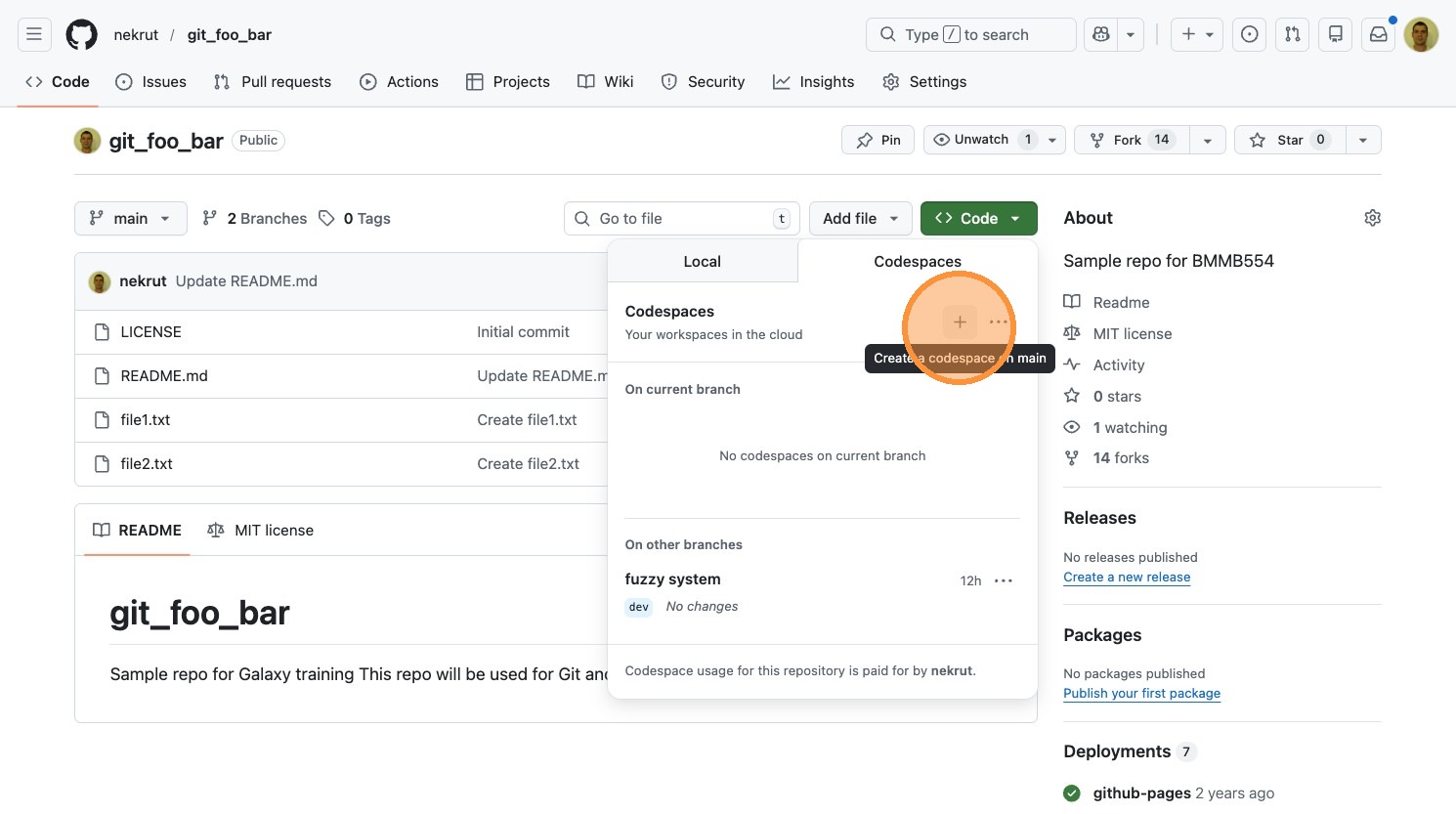Open the About settings gear icon
Viewport: 1456px width, 814px height.
pyautogui.click(x=1372, y=218)
